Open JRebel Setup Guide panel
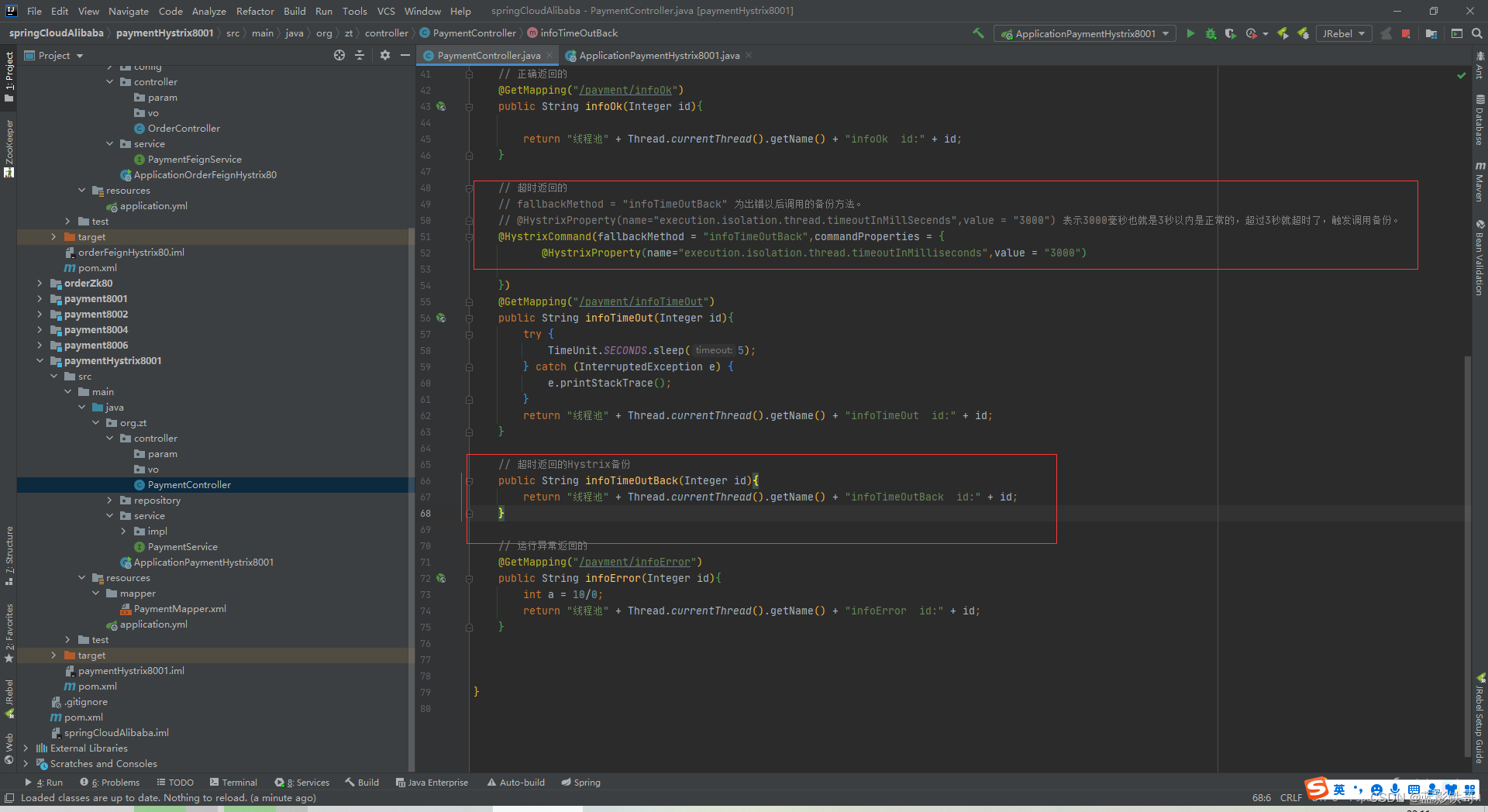Image resolution: width=1488 pixels, height=812 pixels. pyautogui.click(x=1479, y=718)
